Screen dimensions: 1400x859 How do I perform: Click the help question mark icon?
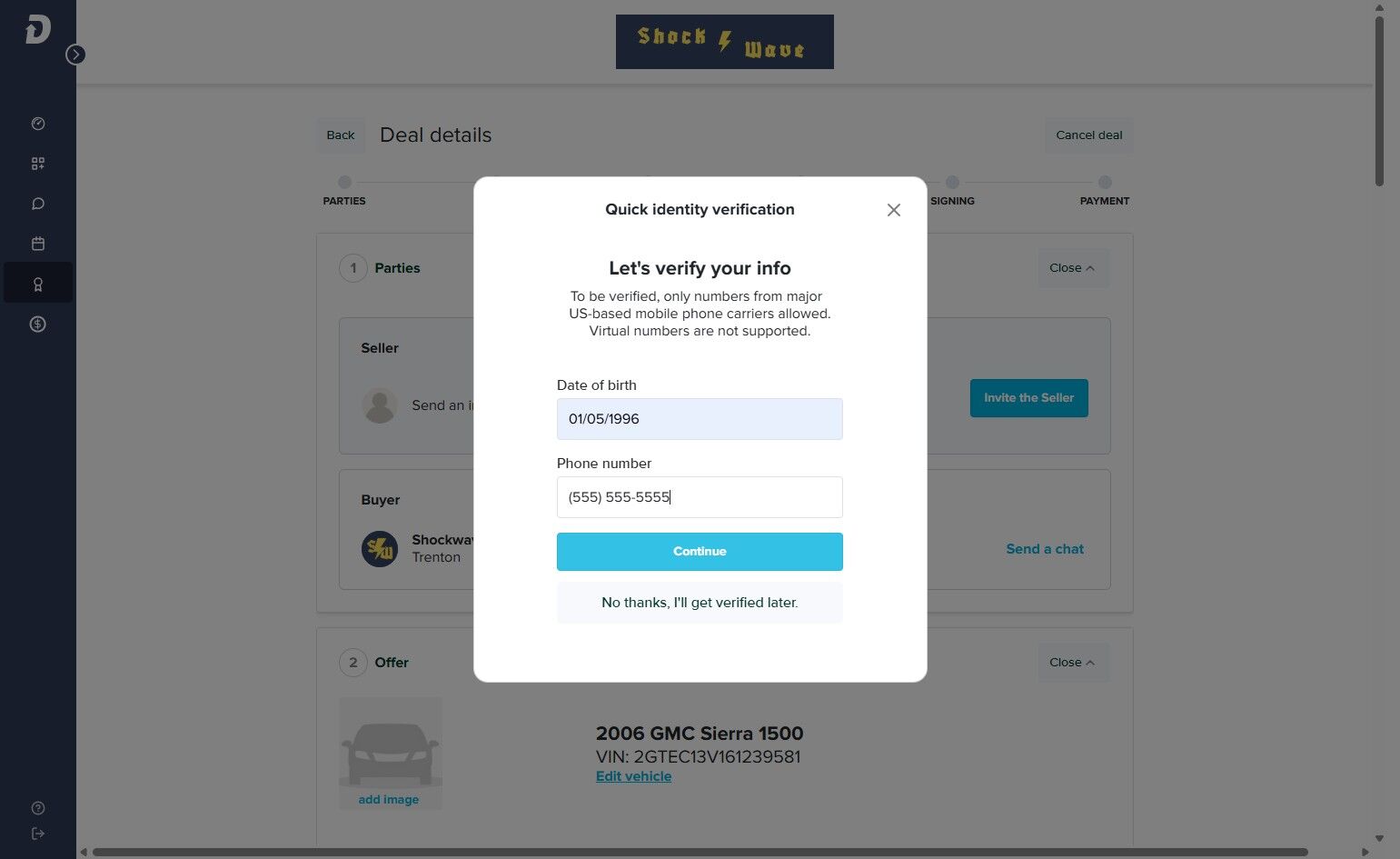[38, 808]
